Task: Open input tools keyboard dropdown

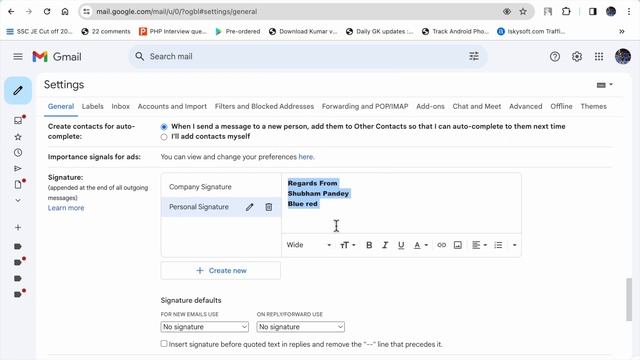Action: [x=604, y=85]
